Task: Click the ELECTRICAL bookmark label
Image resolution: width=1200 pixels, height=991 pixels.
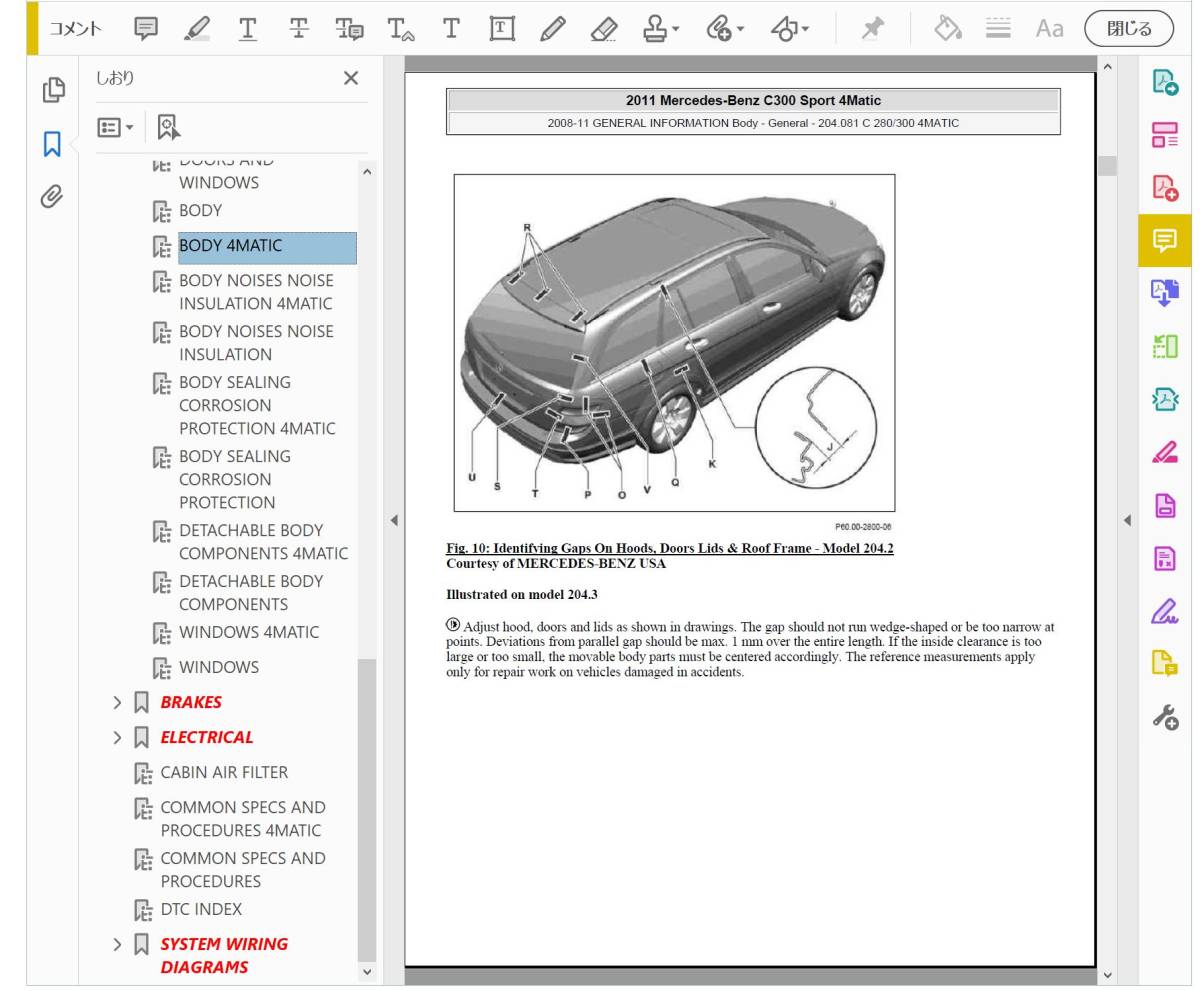Action: click(x=207, y=737)
